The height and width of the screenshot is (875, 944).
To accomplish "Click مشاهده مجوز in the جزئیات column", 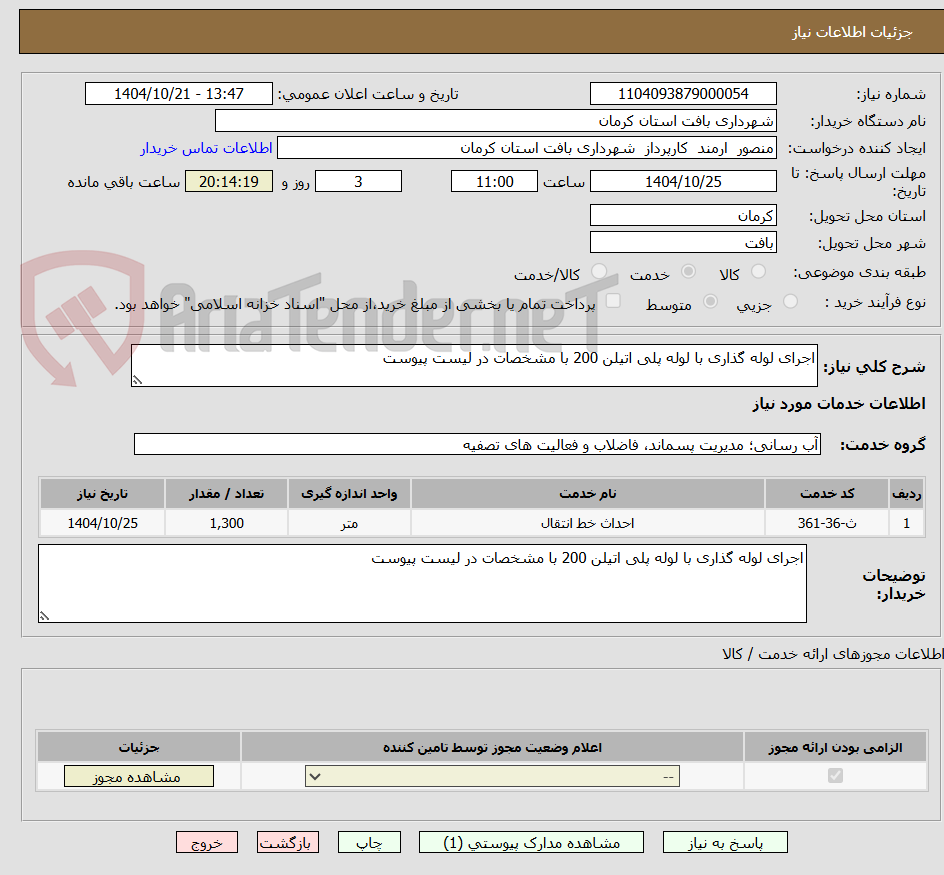I will point(138,775).
